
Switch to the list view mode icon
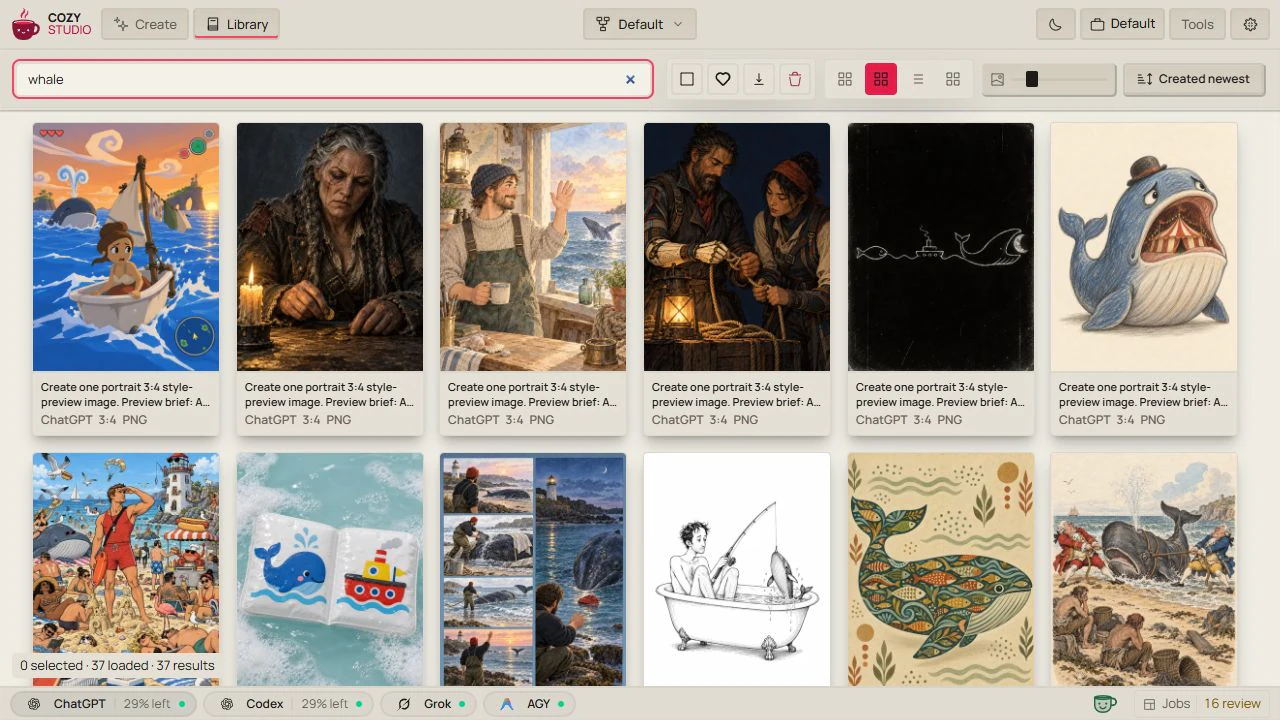pos(918,79)
